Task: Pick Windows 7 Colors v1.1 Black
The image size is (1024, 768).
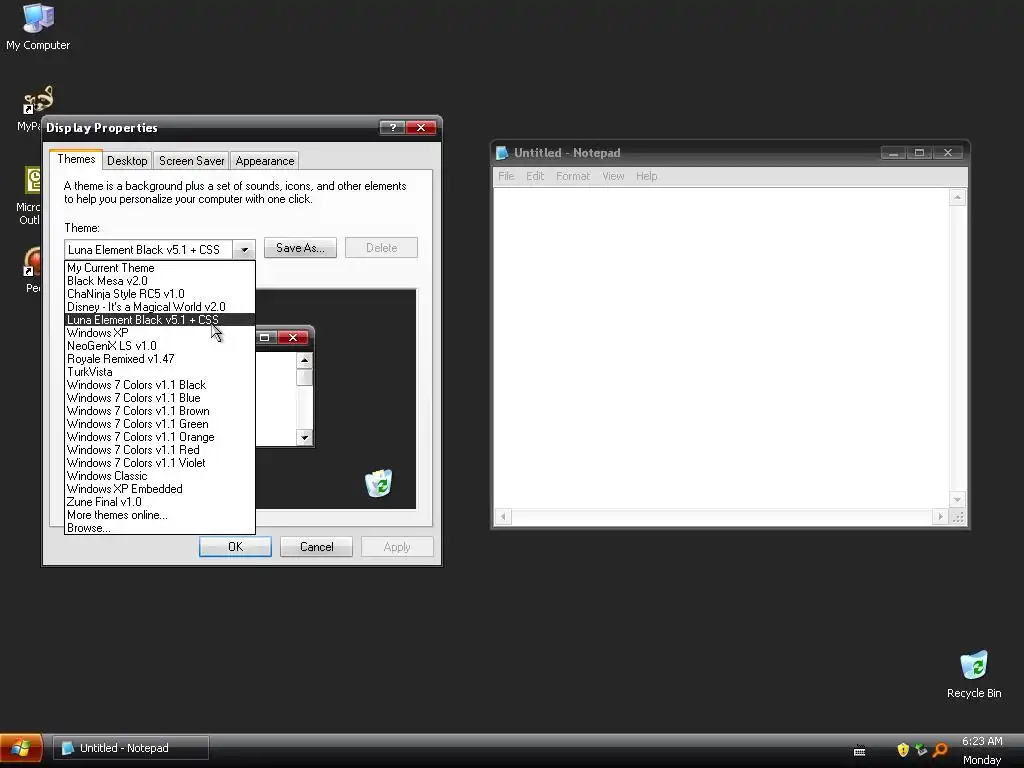Action: point(159,385)
